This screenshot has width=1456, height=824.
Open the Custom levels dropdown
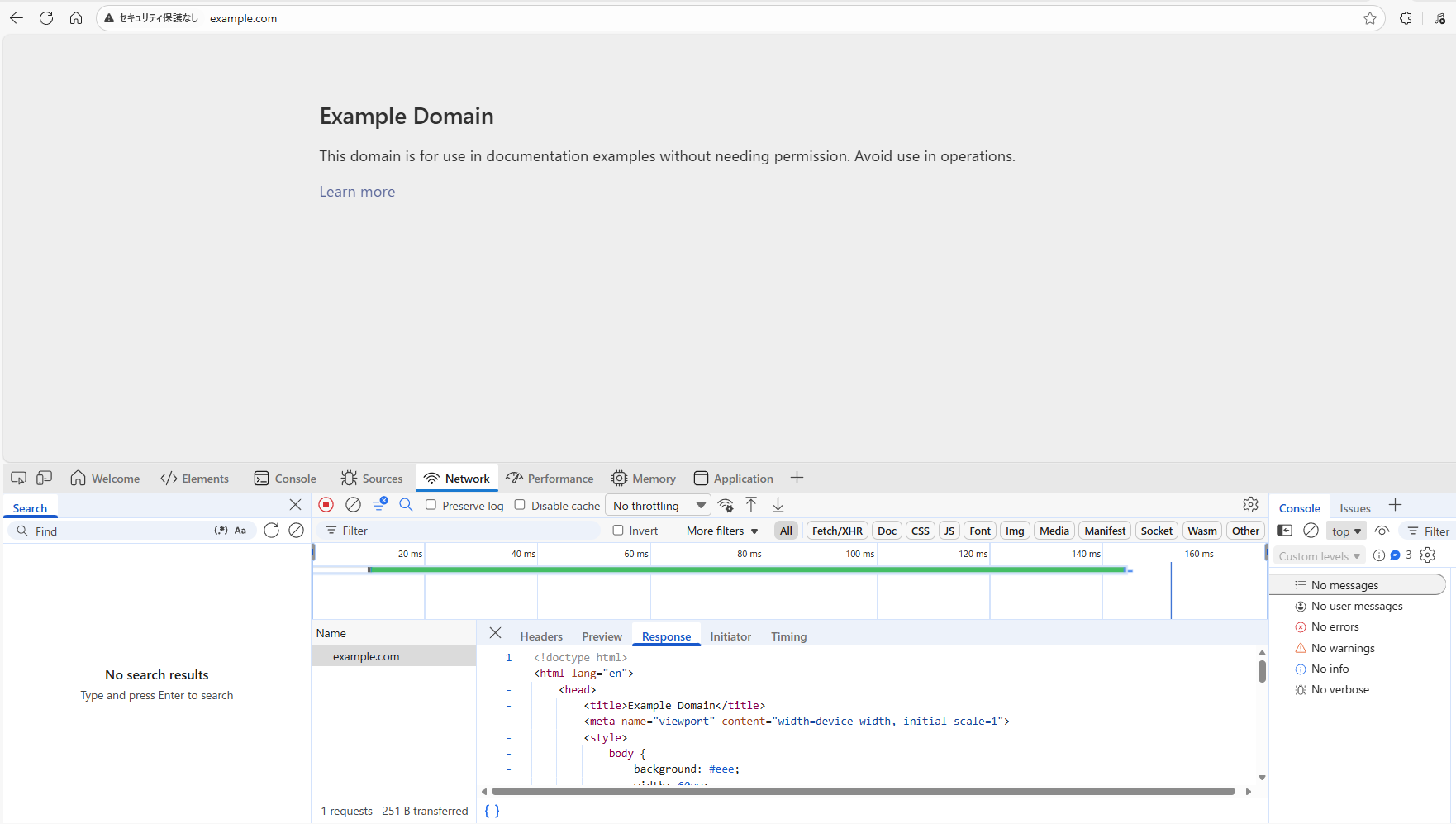tap(1320, 556)
